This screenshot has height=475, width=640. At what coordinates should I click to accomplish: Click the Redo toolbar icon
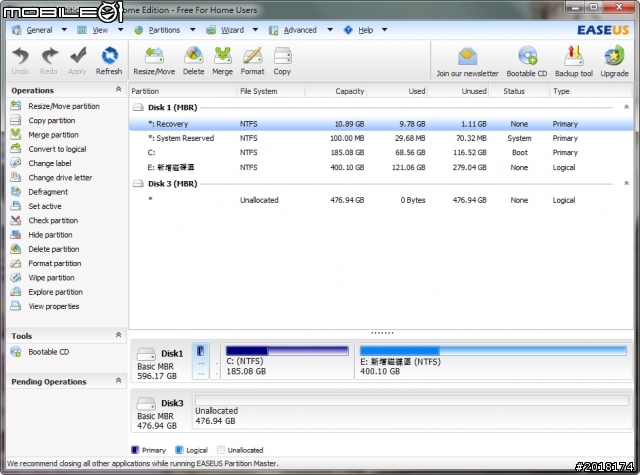49,60
